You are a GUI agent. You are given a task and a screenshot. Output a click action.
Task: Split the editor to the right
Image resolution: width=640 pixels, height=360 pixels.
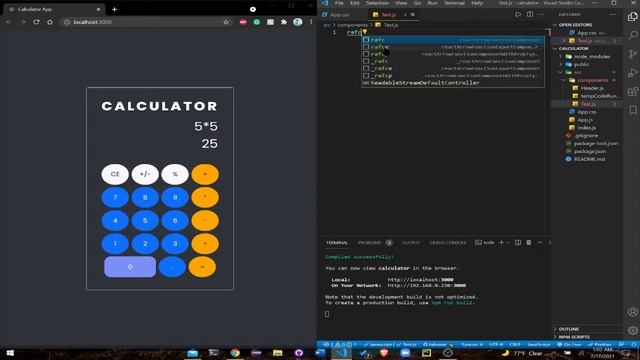click(530, 14)
